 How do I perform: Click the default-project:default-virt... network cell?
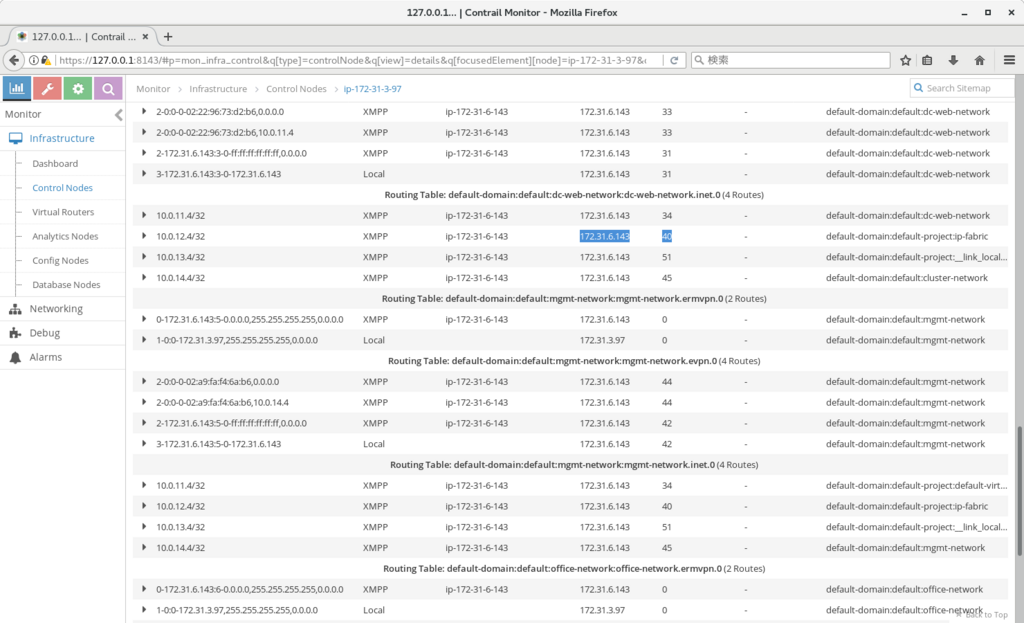(x=916, y=485)
